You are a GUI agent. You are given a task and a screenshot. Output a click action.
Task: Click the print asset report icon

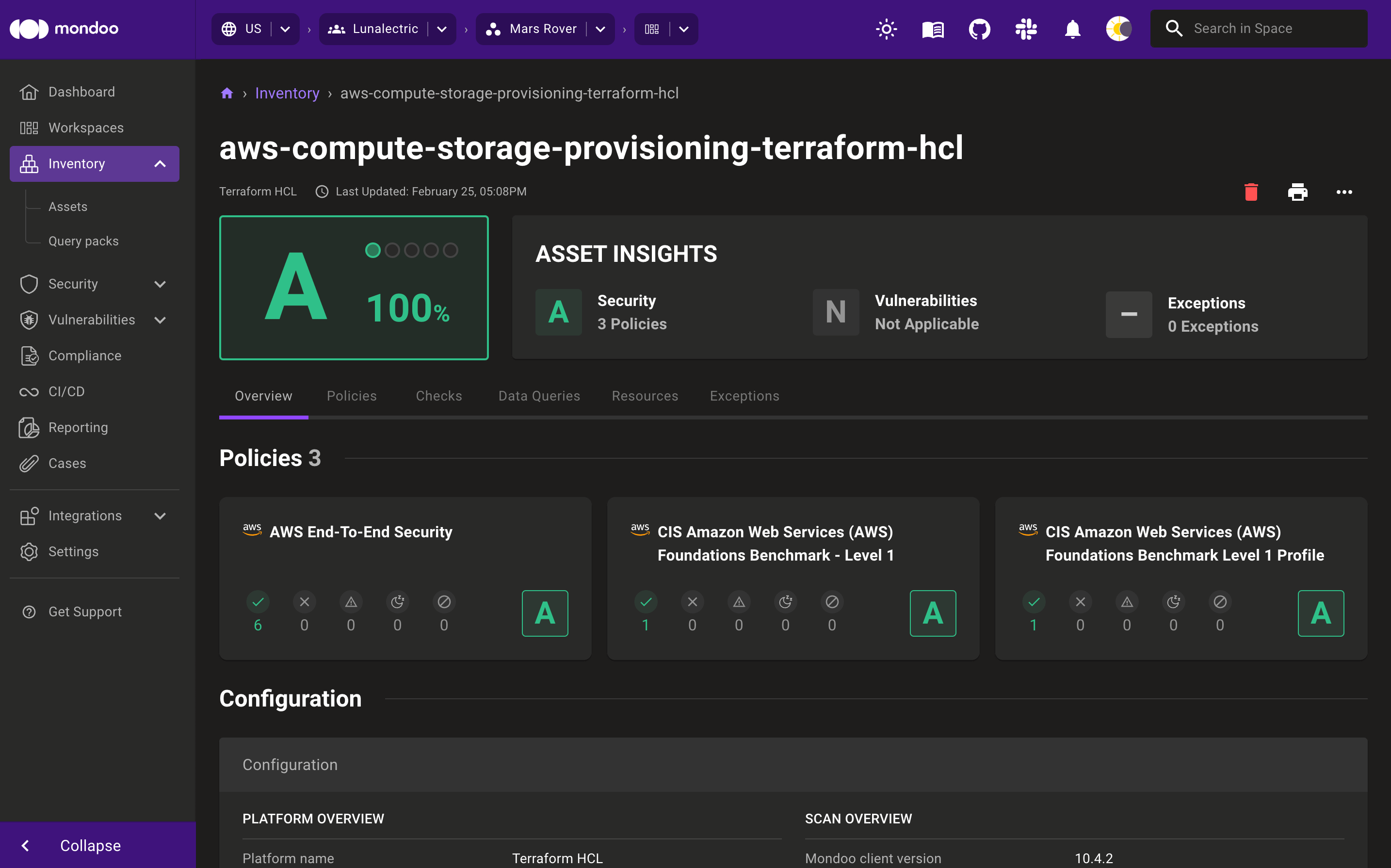[1298, 191]
